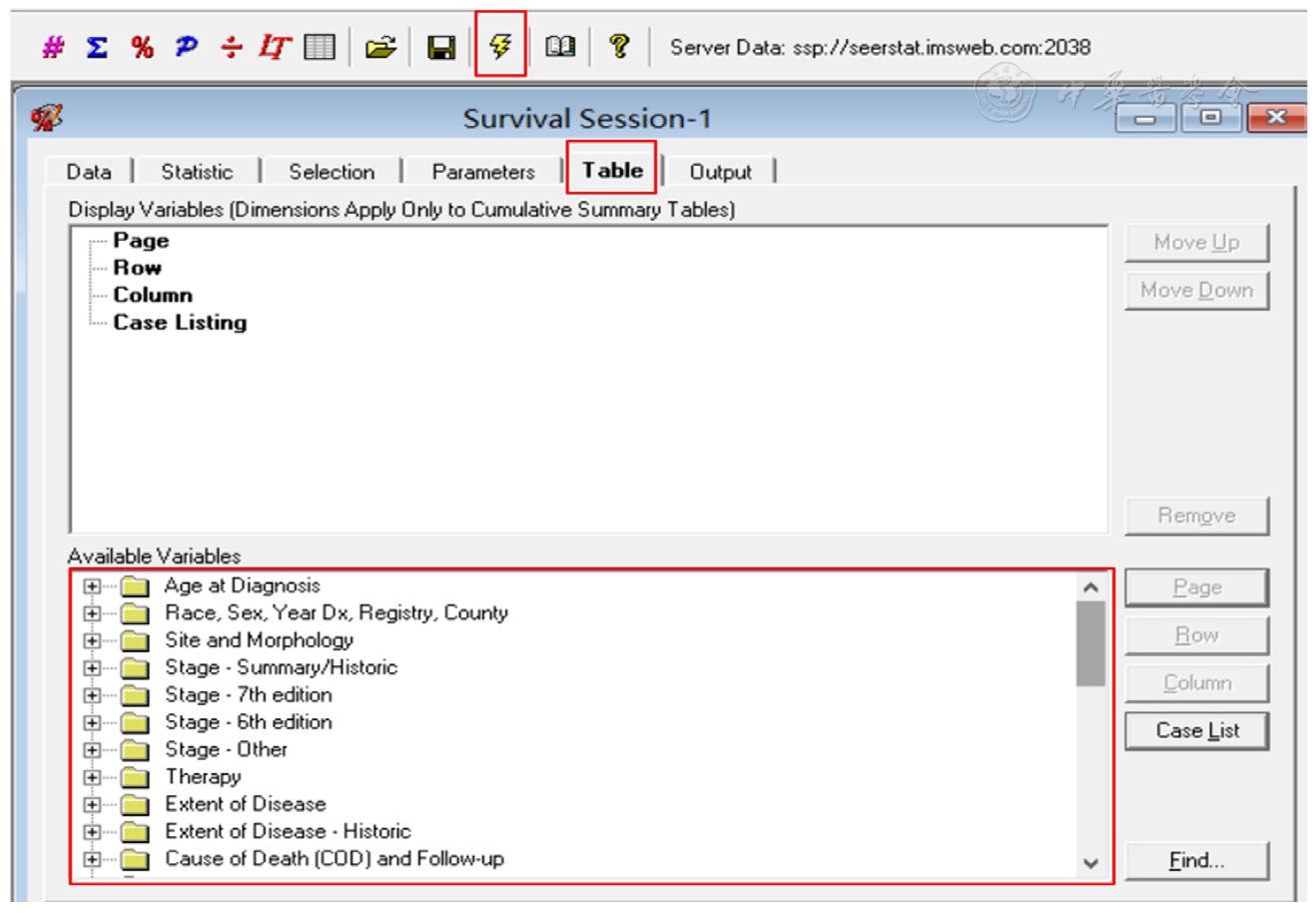Expand the Site and Morphology tree node

92,640
